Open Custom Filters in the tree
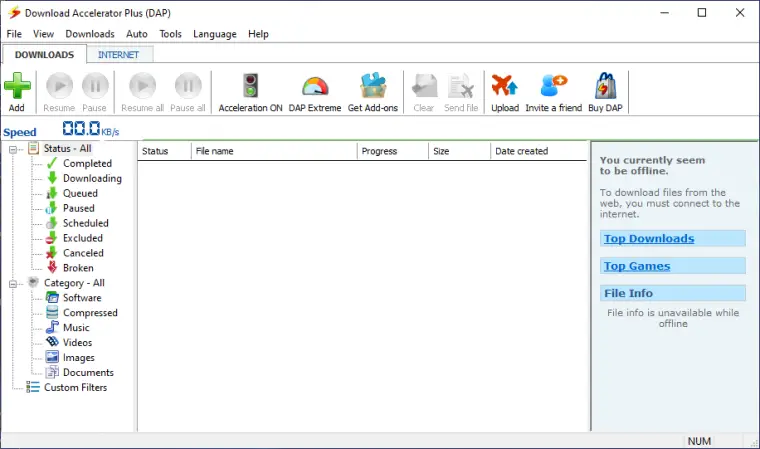The image size is (760, 449). click(x=75, y=387)
